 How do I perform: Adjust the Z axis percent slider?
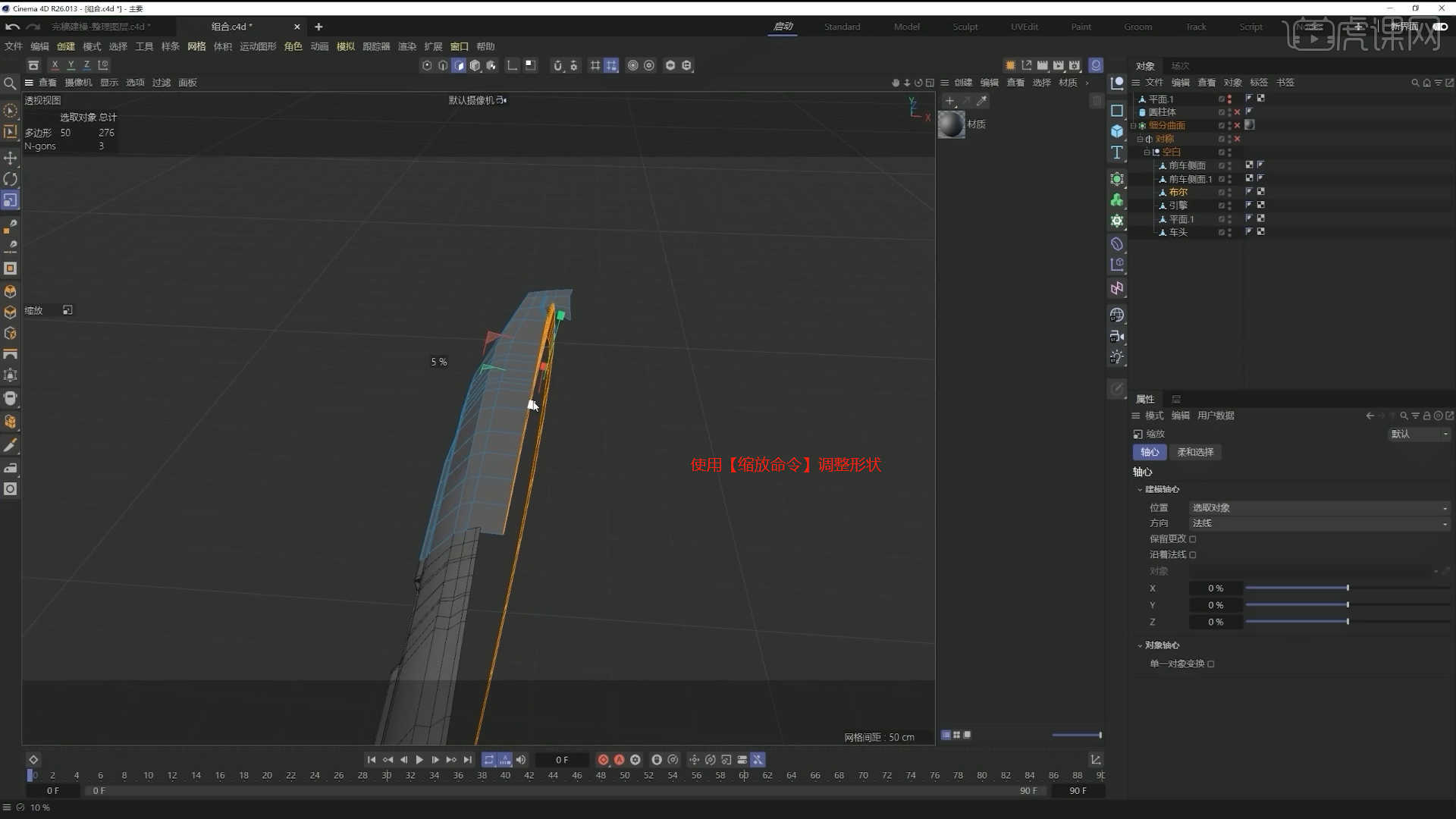click(x=1347, y=622)
